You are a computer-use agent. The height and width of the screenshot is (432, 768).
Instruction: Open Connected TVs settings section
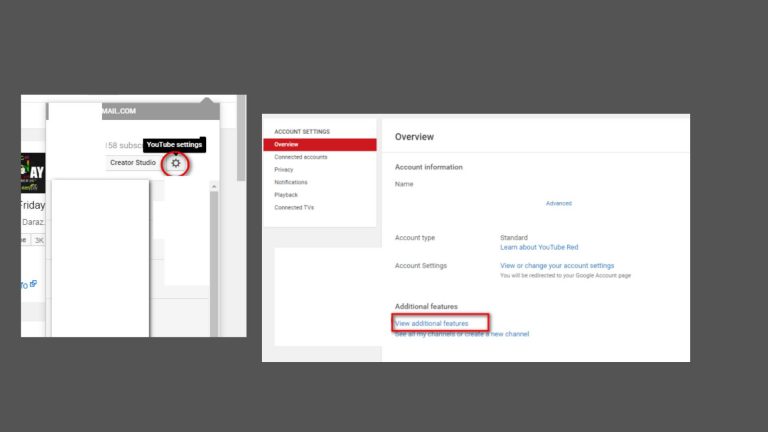[294, 208]
